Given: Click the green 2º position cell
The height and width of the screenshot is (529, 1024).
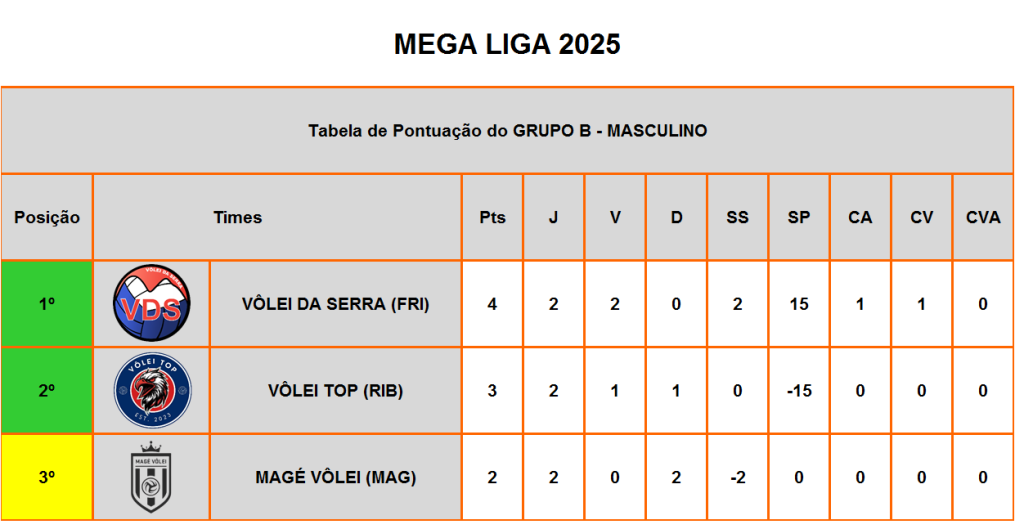Looking at the screenshot, I should tap(47, 391).
